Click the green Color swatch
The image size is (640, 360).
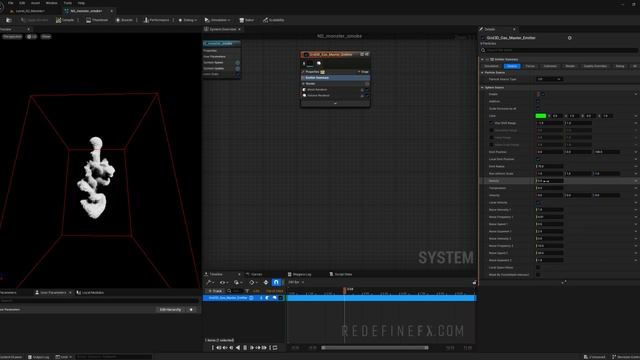click(540, 116)
